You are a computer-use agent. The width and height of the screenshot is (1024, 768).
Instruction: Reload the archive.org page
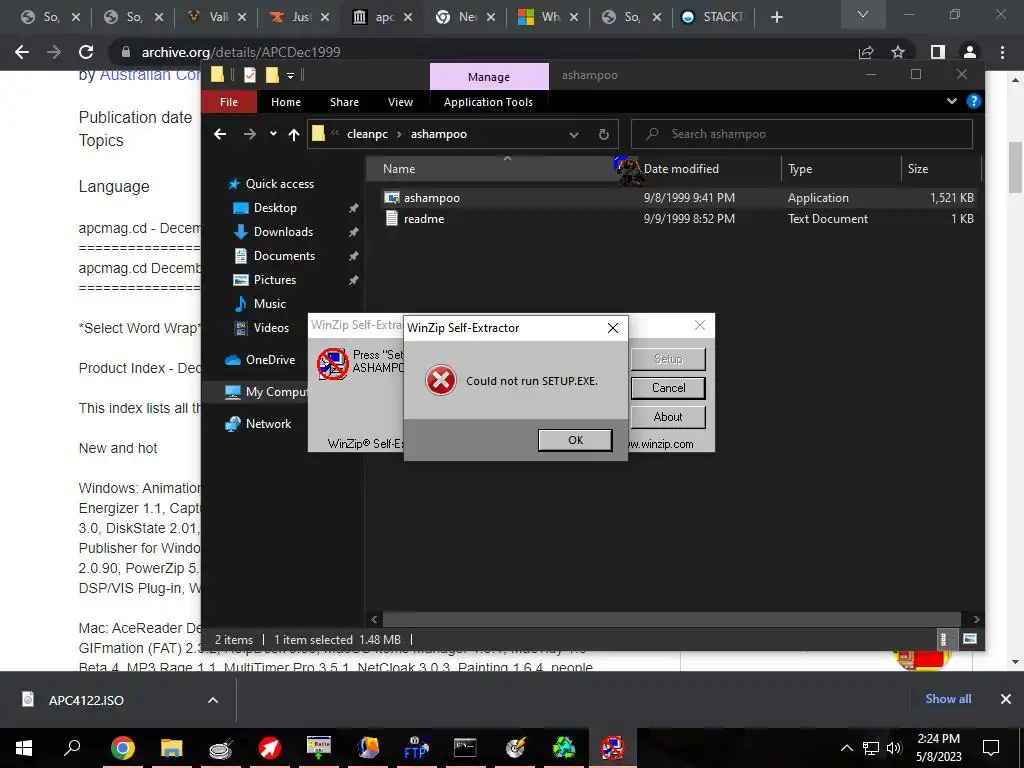click(x=86, y=52)
